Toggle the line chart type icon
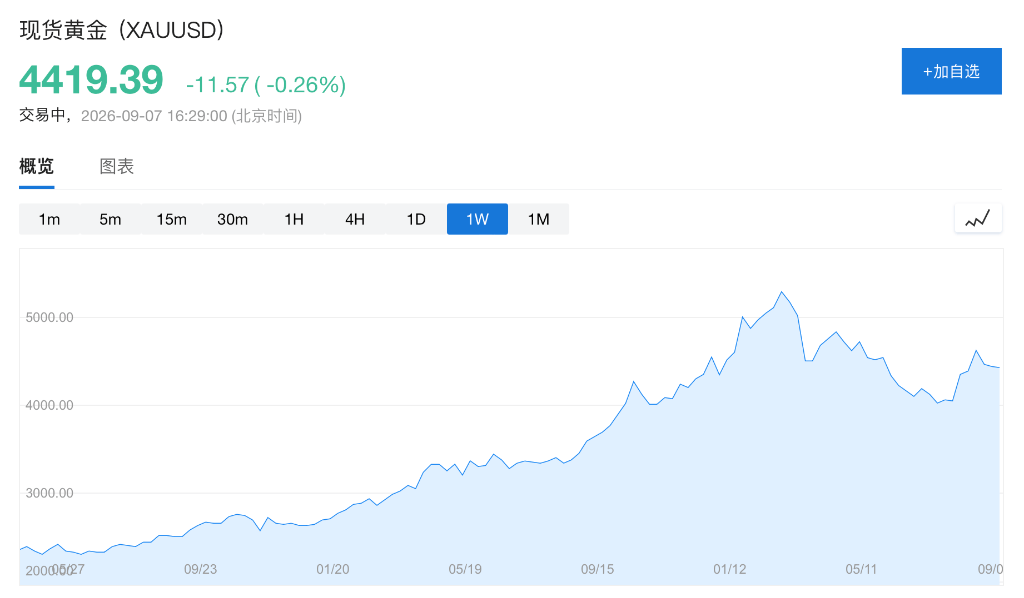1024x598 pixels. pyautogui.click(x=978, y=219)
